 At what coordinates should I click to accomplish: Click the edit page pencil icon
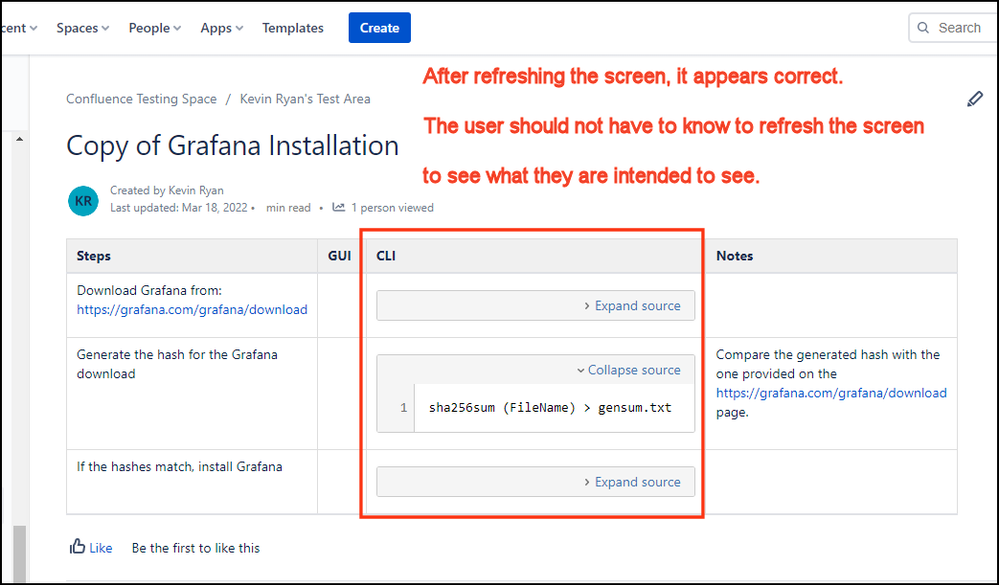(975, 99)
